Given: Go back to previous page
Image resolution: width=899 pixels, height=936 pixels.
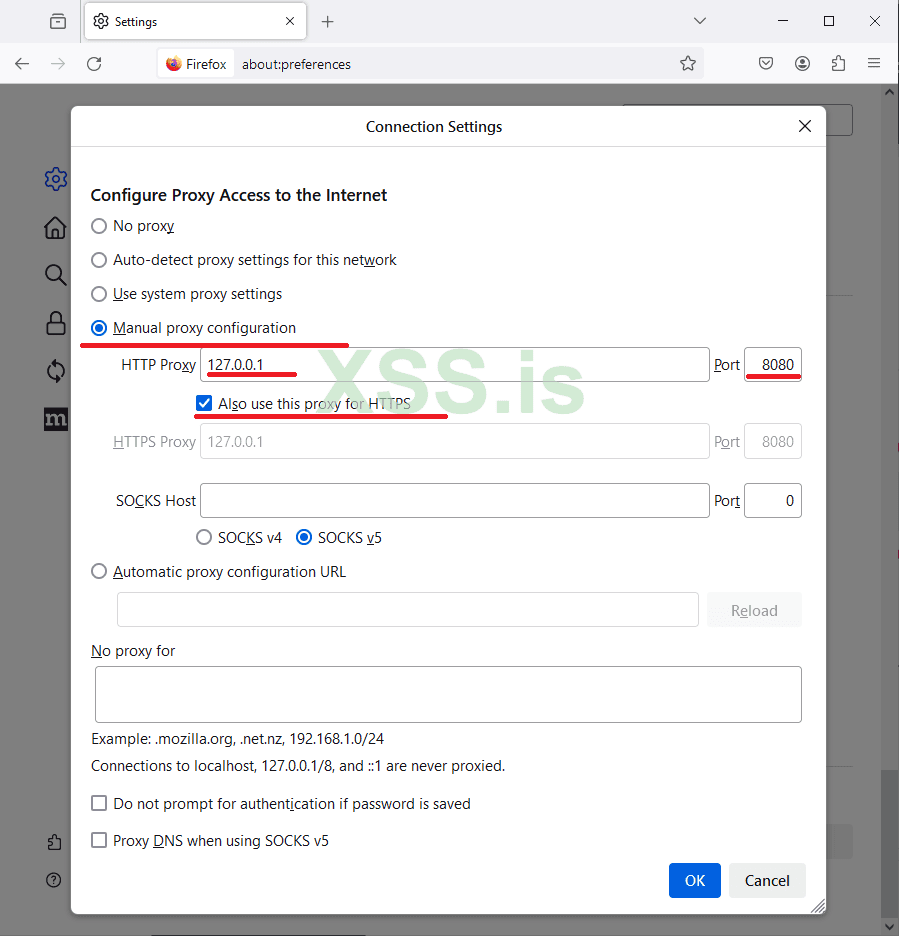Looking at the screenshot, I should 22,64.
